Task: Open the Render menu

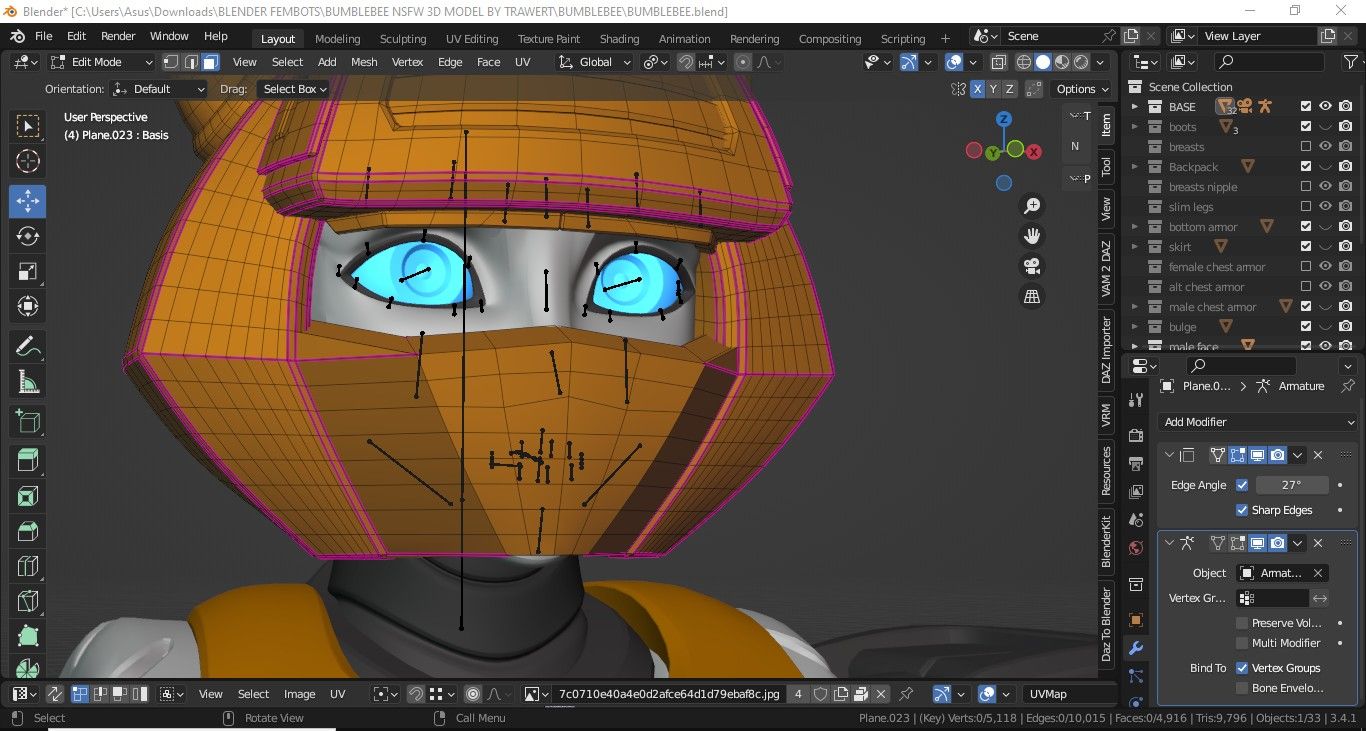Action: 118,36
